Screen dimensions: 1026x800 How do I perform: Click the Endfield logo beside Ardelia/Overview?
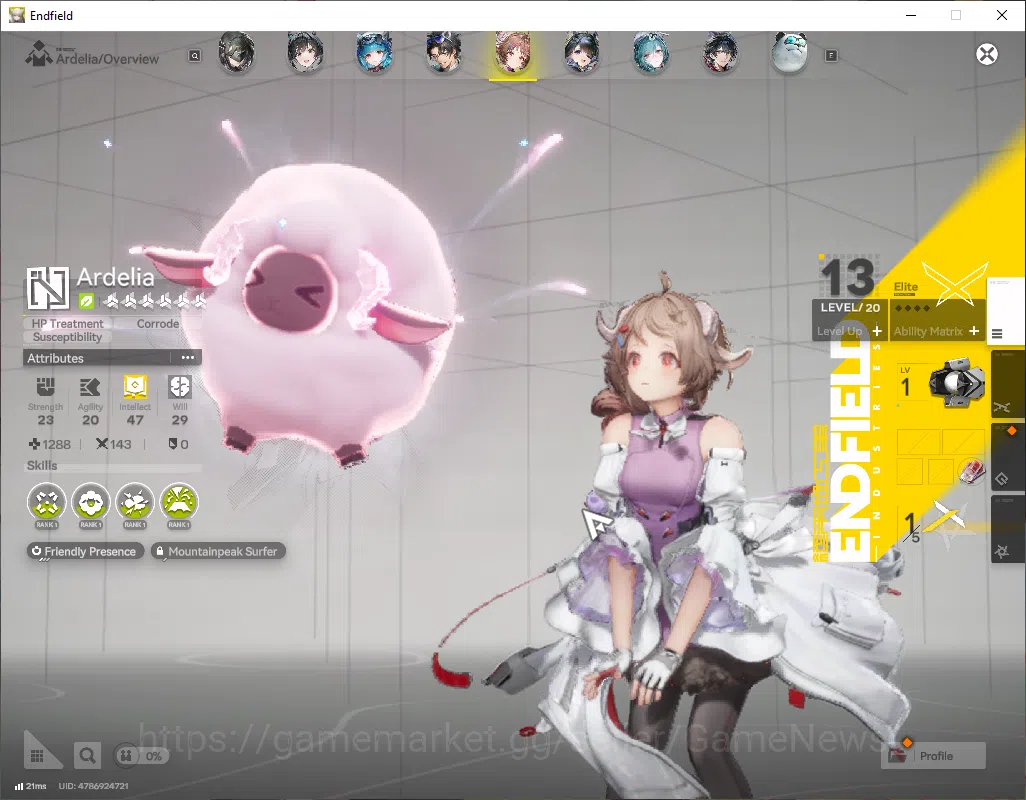39,54
